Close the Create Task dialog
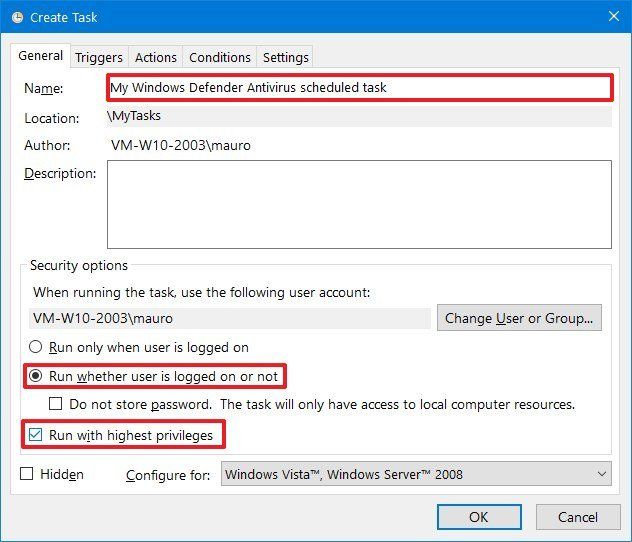The width and height of the screenshot is (632, 542). tap(613, 17)
